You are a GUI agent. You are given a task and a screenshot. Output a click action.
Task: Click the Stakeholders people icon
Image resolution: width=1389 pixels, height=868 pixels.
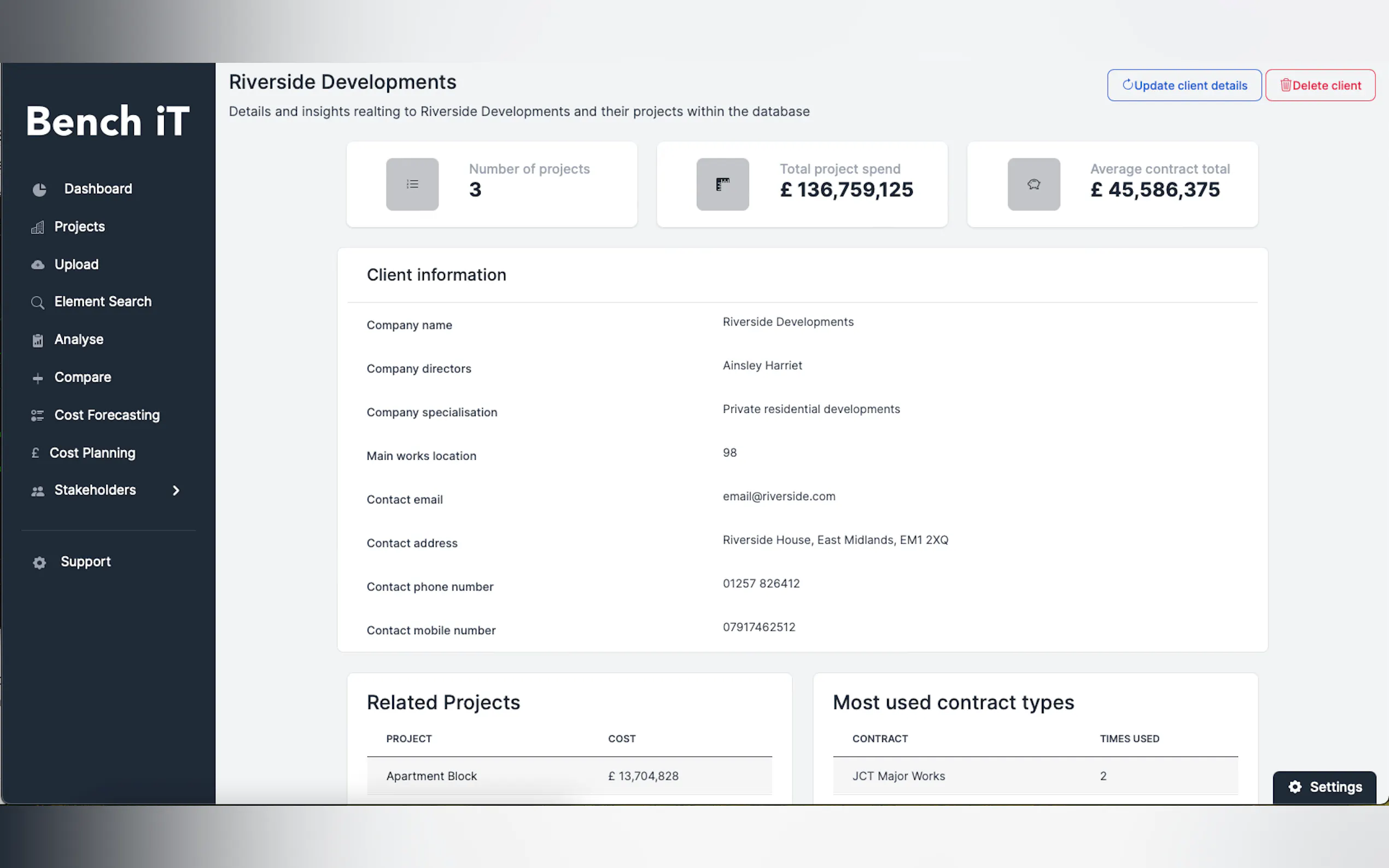coord(37,491)
